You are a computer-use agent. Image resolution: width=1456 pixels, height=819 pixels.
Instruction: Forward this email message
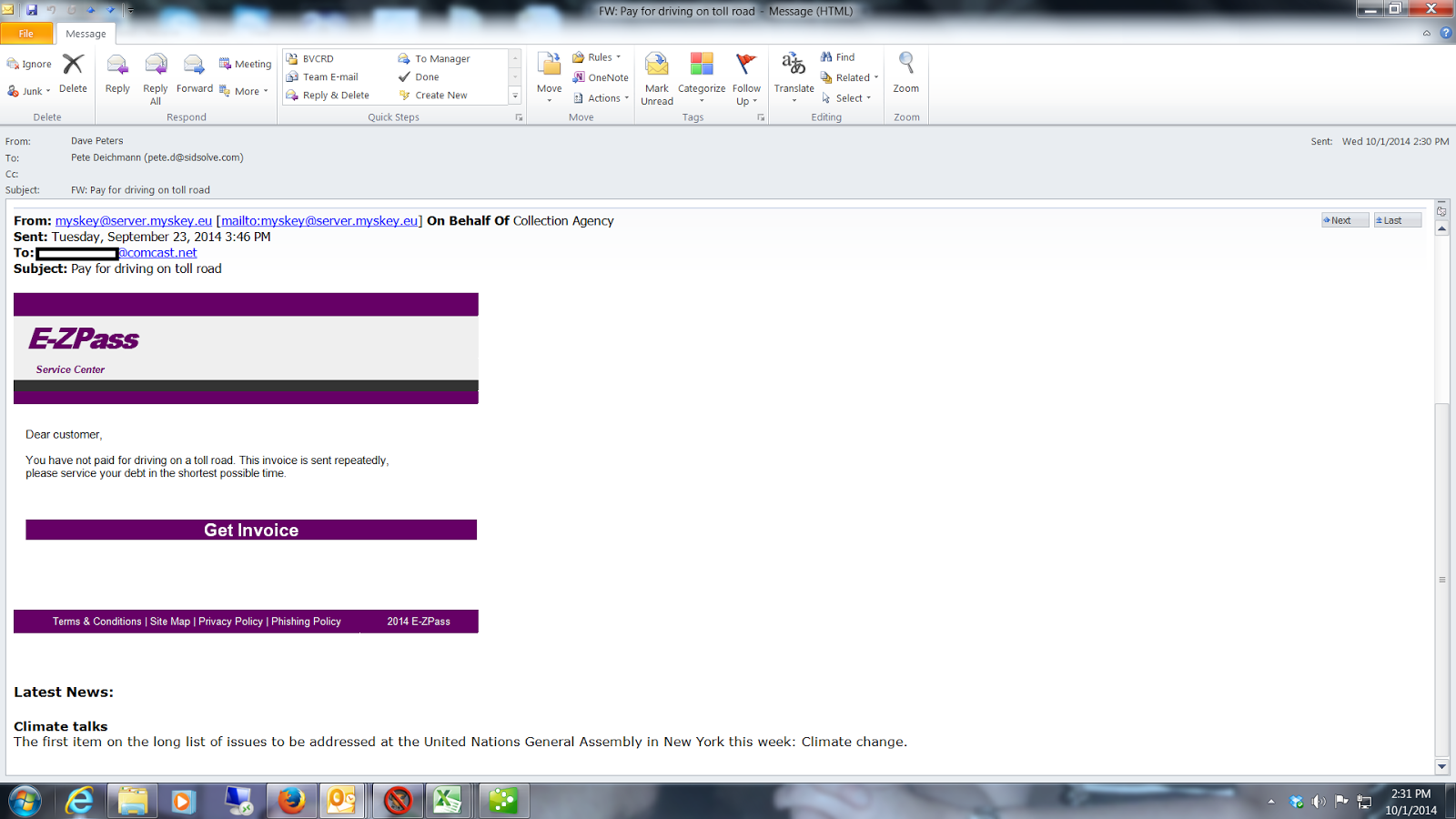click(x=194, y=74)
